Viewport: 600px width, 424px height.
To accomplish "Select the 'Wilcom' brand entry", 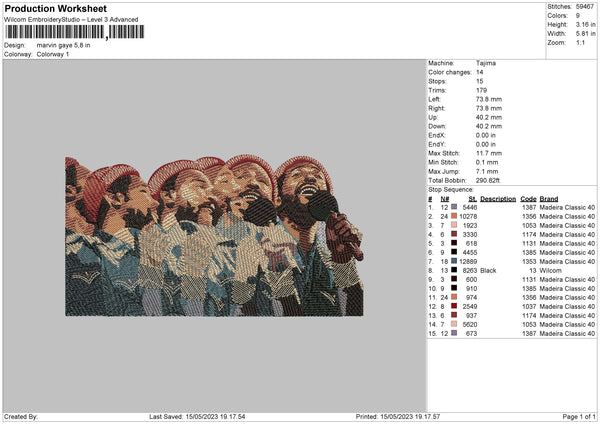I will click(x=550, y=271).
